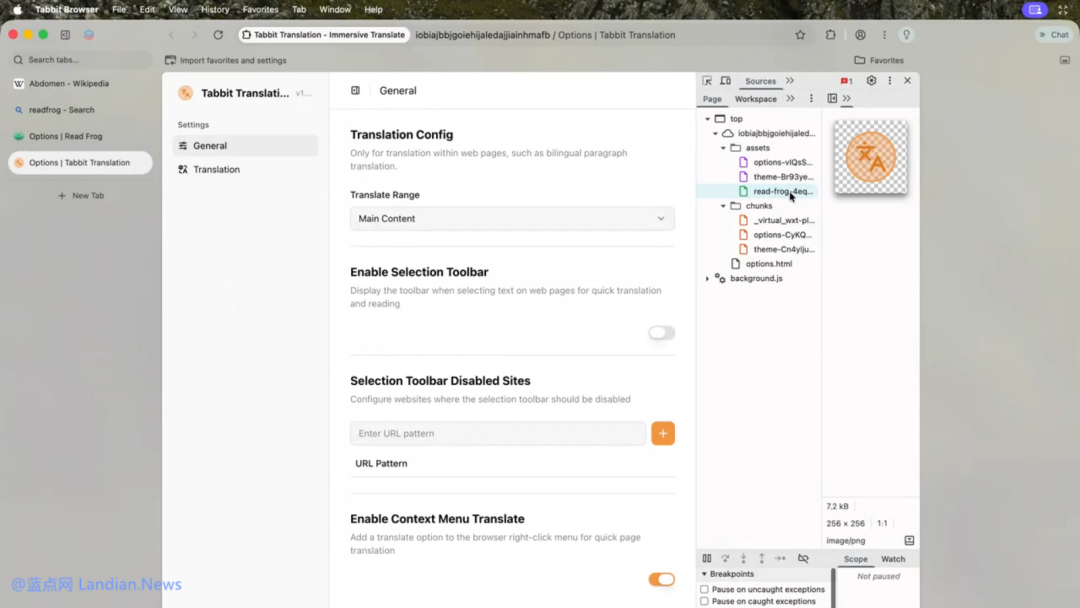Screen dimensions: 1080x608
Task: Switch to the Workspace tab
Action: pos(755,99)
